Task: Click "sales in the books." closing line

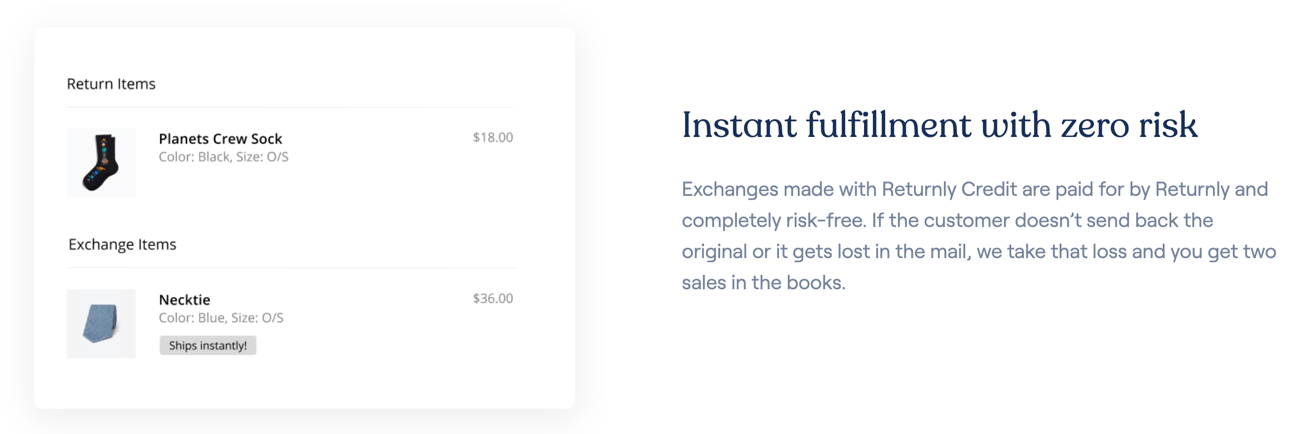Action: click(763, 282)
